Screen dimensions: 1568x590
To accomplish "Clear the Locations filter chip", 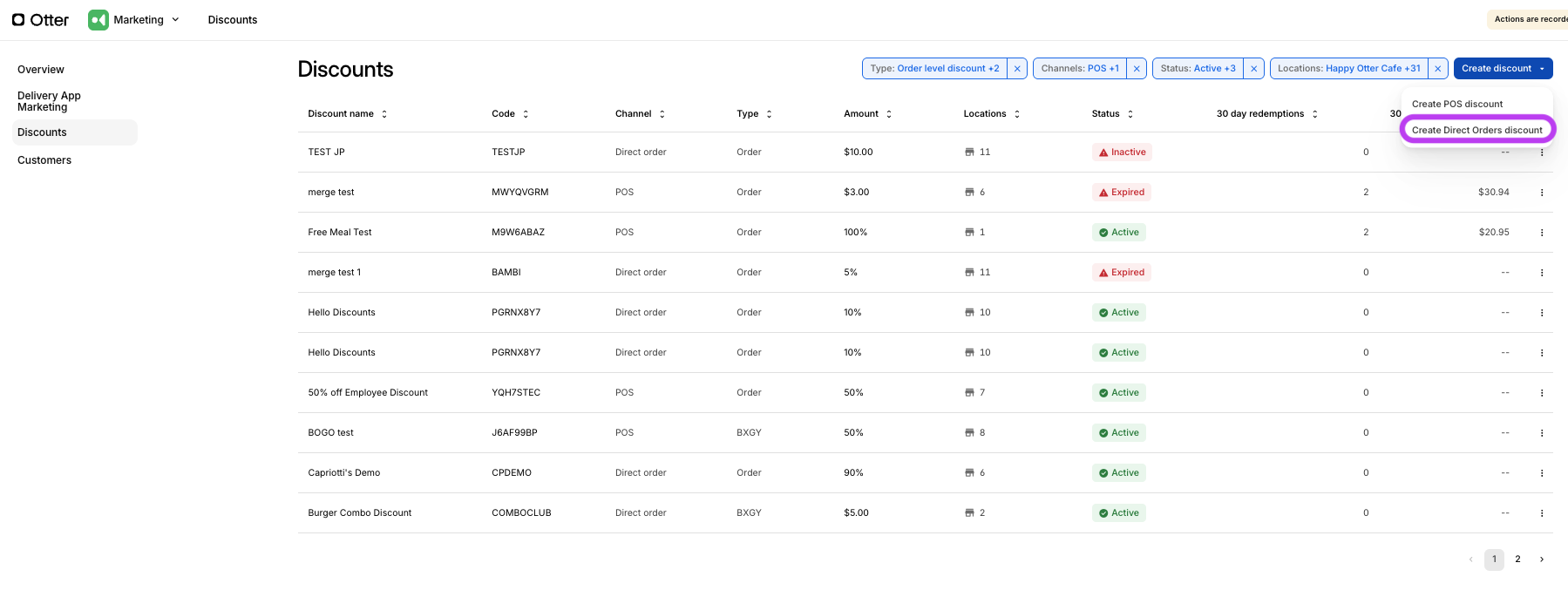I will coord(1438,69).
